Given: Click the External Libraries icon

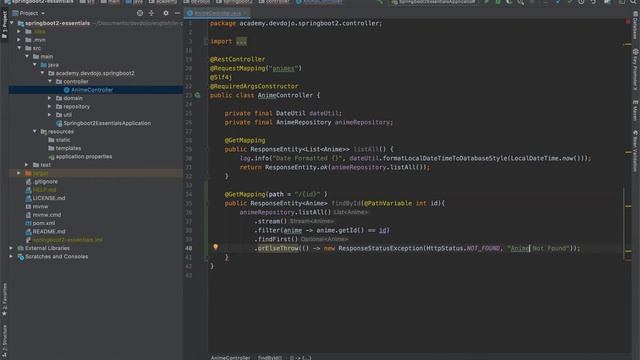Looking at the screenshot, I should point(20,248).
